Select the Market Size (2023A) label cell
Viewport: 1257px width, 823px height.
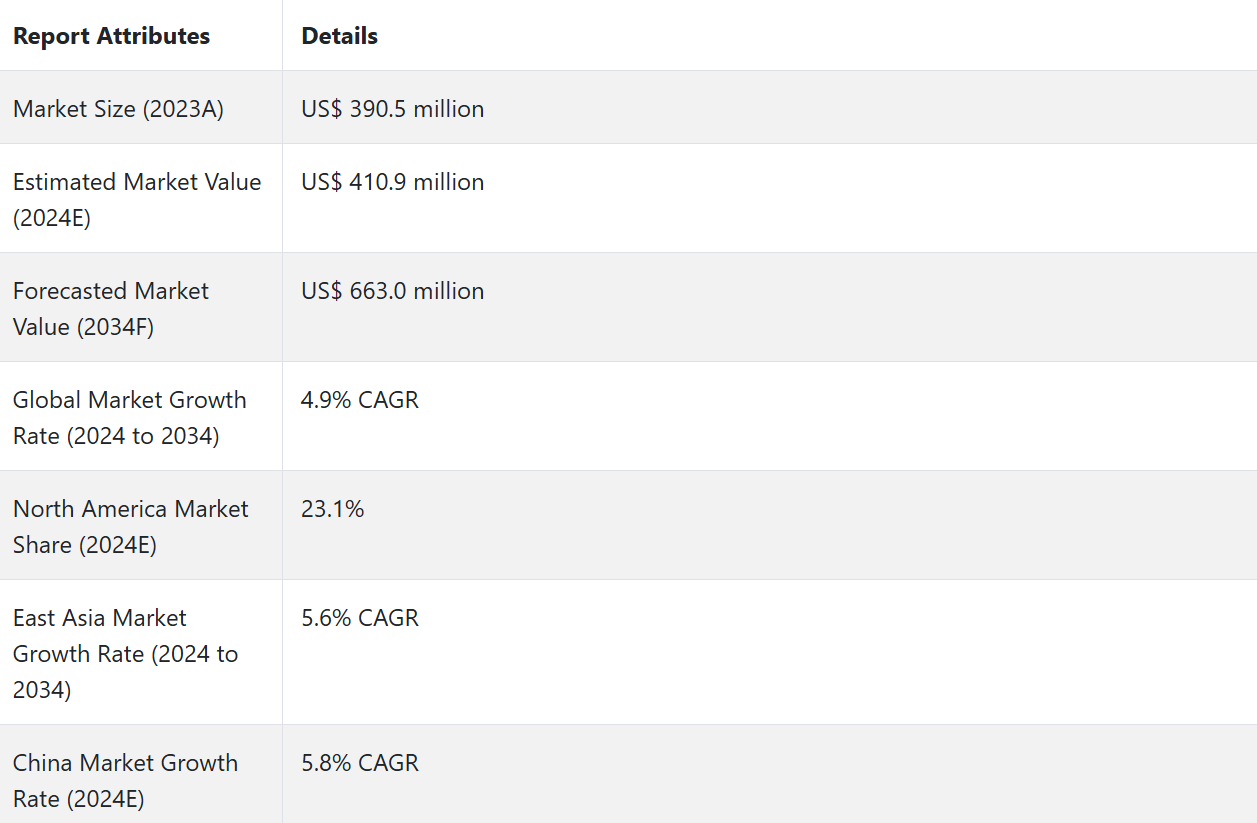click(x=118, y=109)
